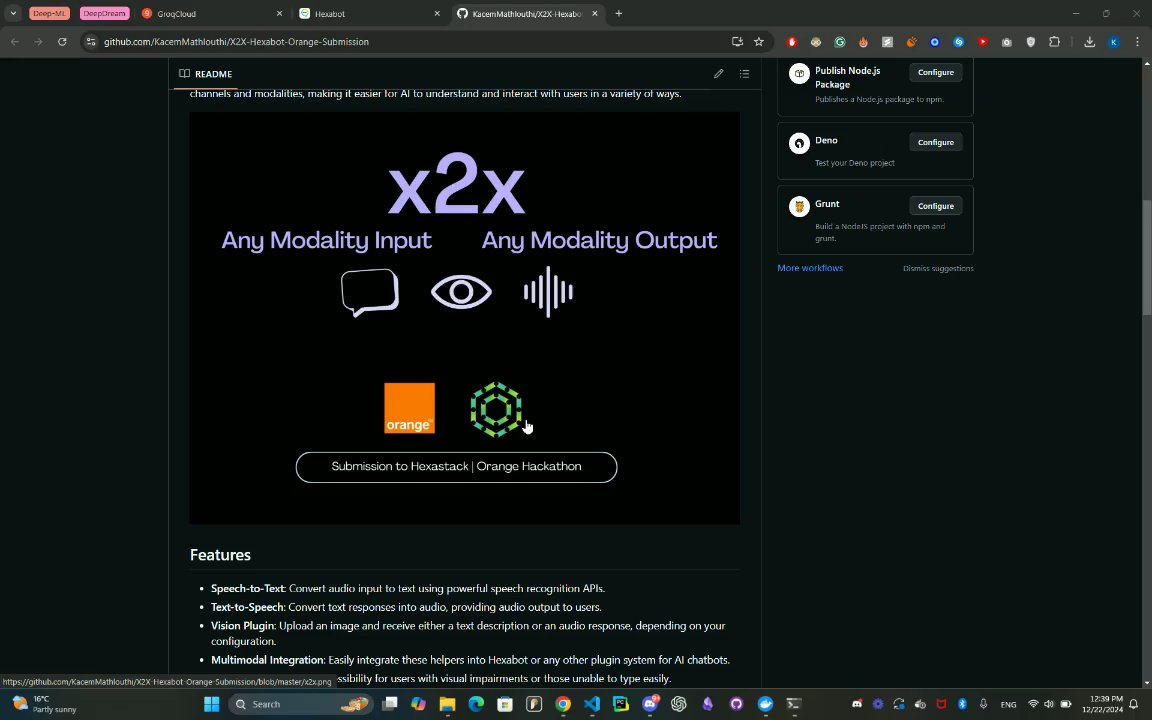Close the GroqCloud tab

[279, 13]
